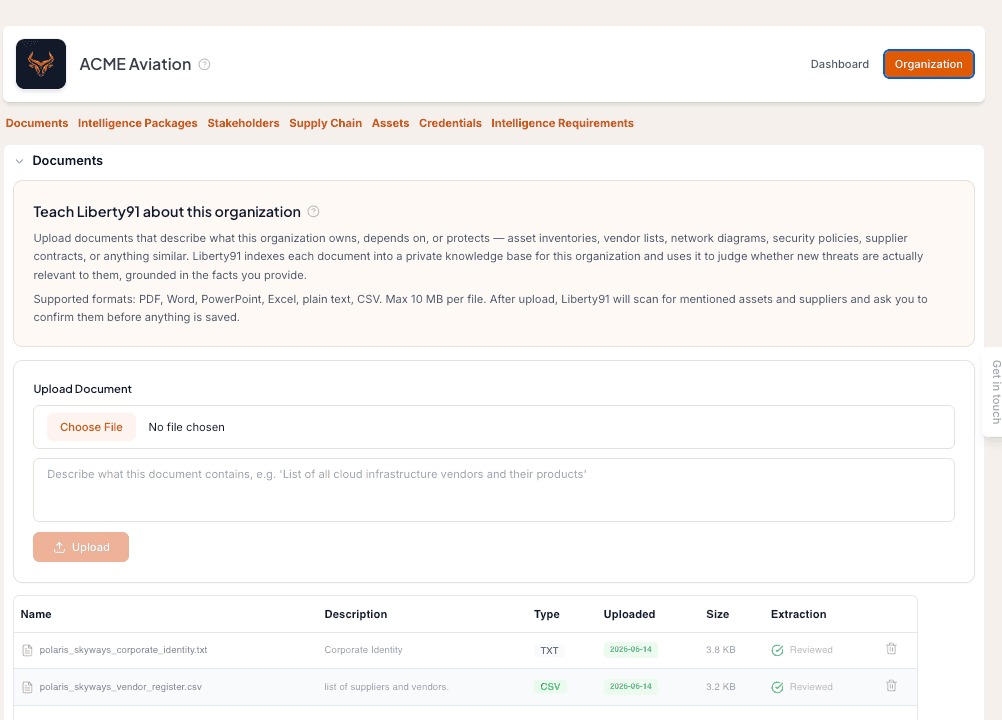Delete polaris_skyways_corporate_identity.txt with trash icon
The image size is (1002, 720).
click(x=891, y=648)
